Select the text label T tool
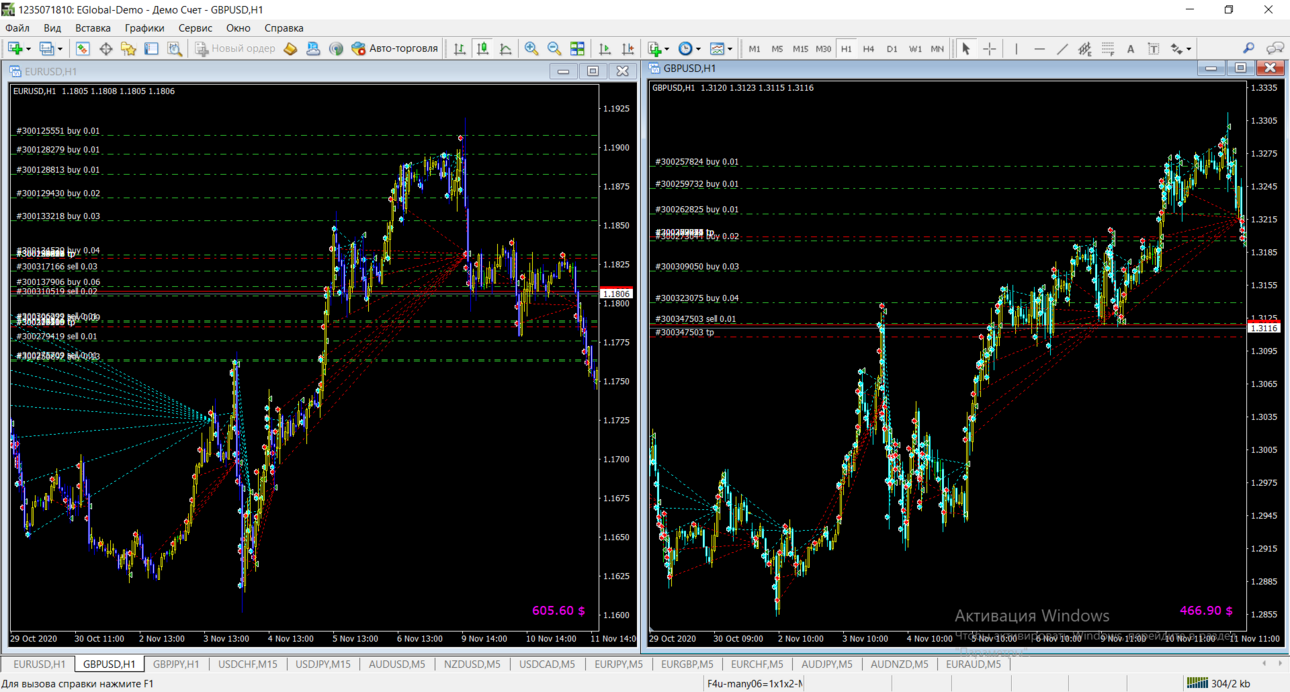1290x692 pixels. (1153, 48)
